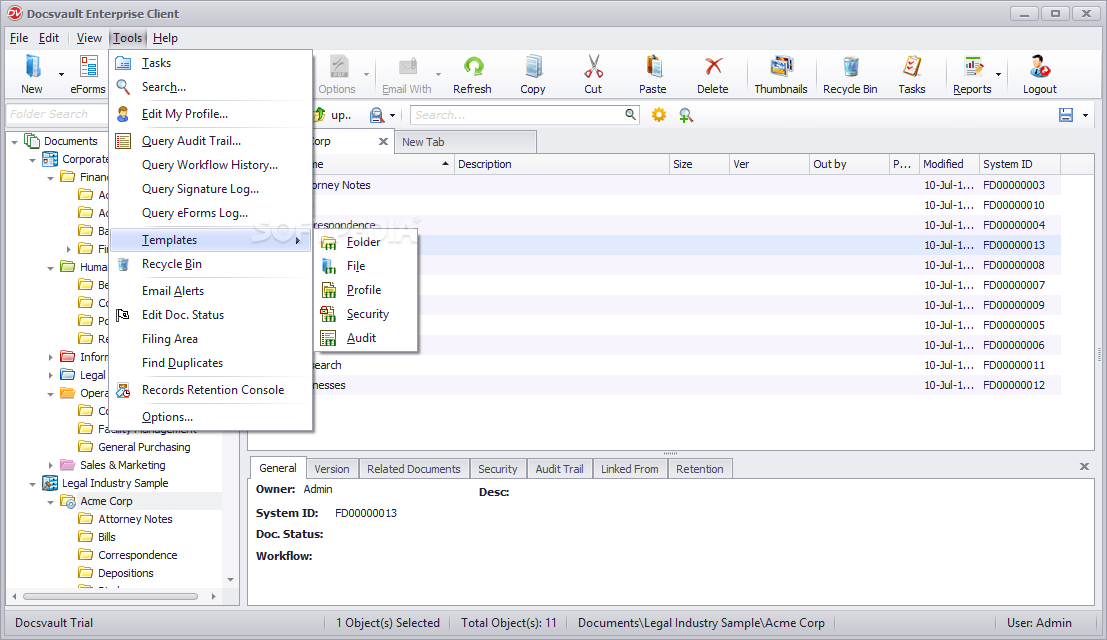Sort by Description column header

(x=561, y=164)
